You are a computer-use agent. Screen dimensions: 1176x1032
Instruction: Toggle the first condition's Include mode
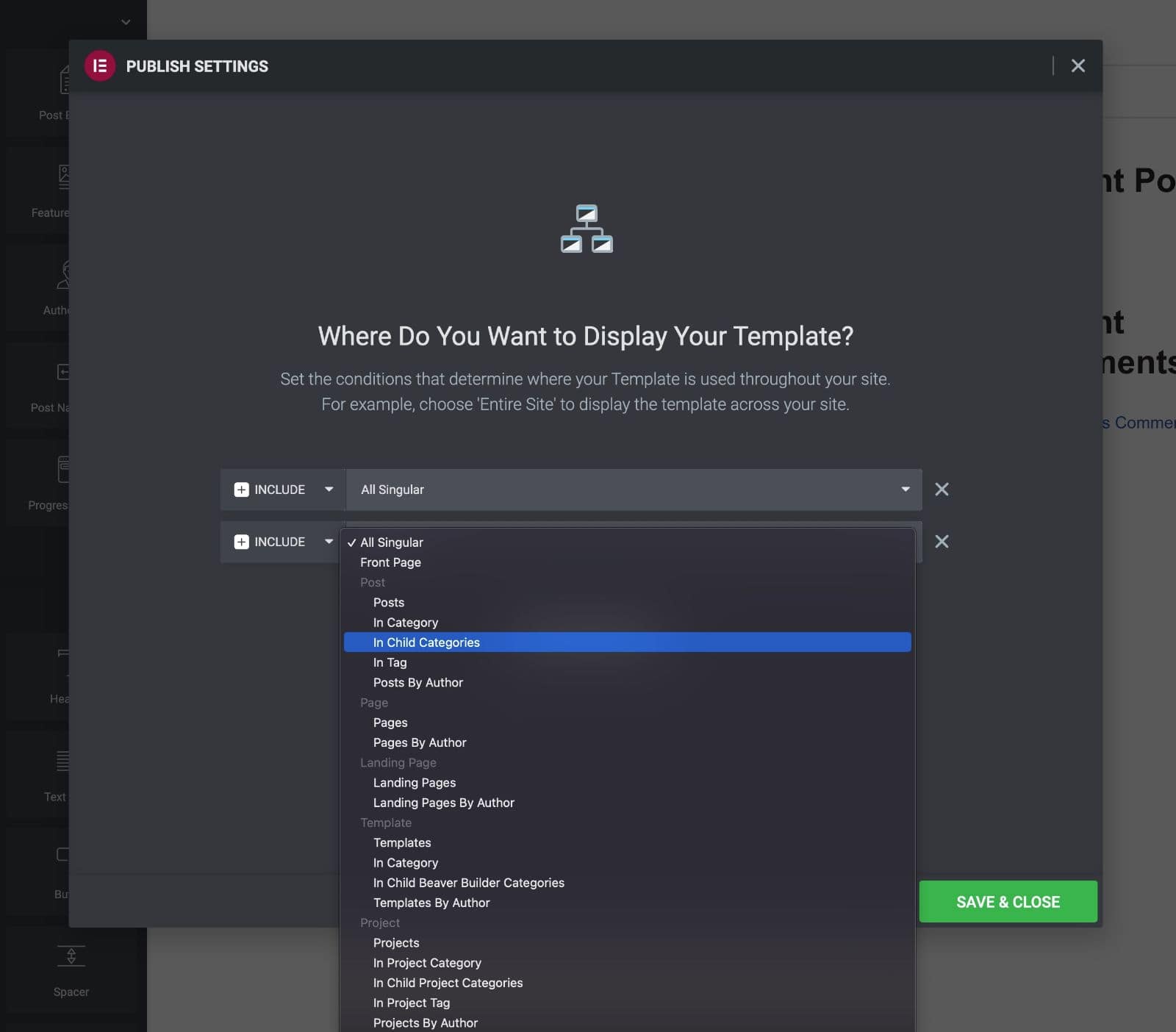(282, 490)
